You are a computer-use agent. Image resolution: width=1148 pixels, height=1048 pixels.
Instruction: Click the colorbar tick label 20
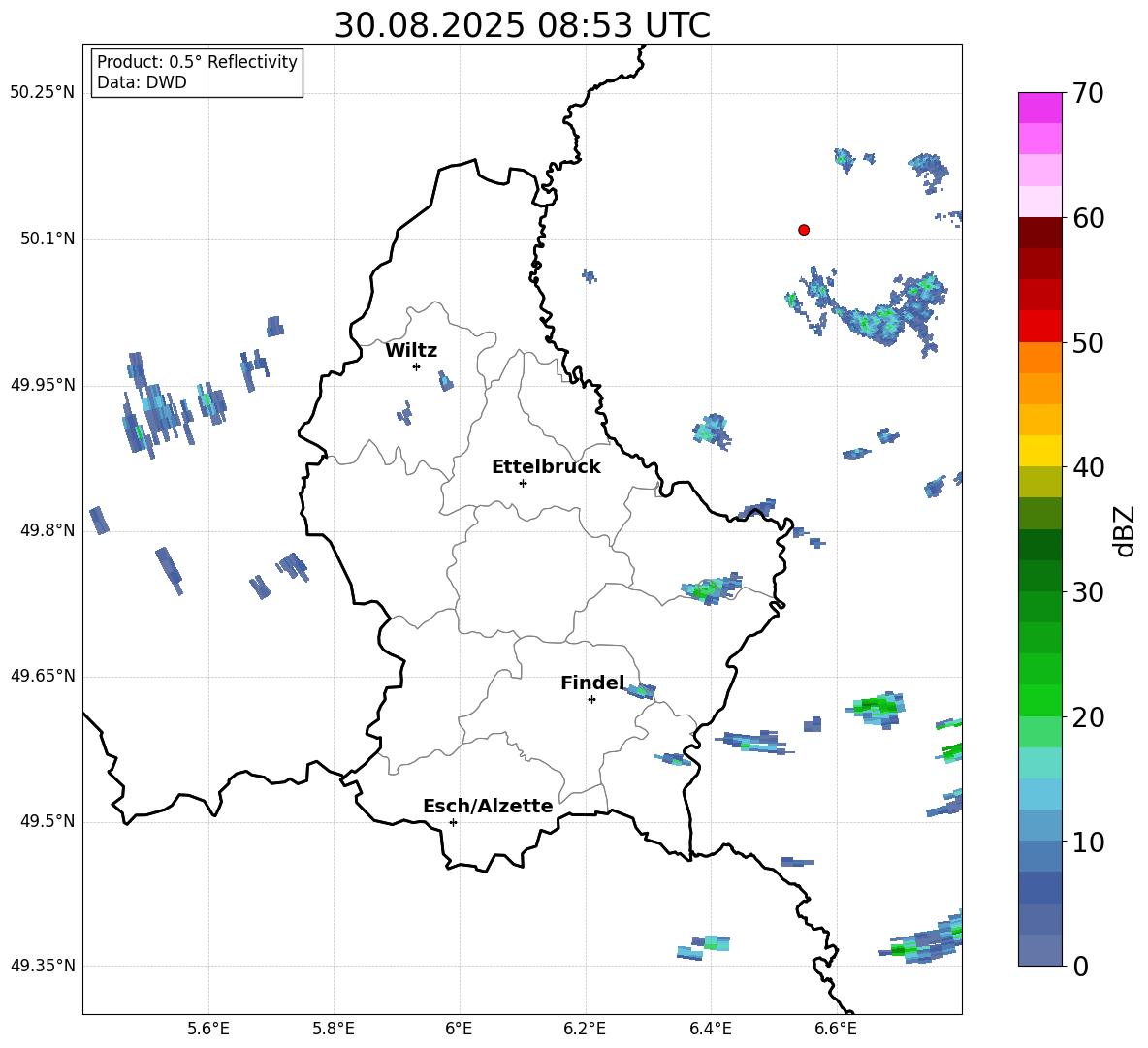point(1088,717)
